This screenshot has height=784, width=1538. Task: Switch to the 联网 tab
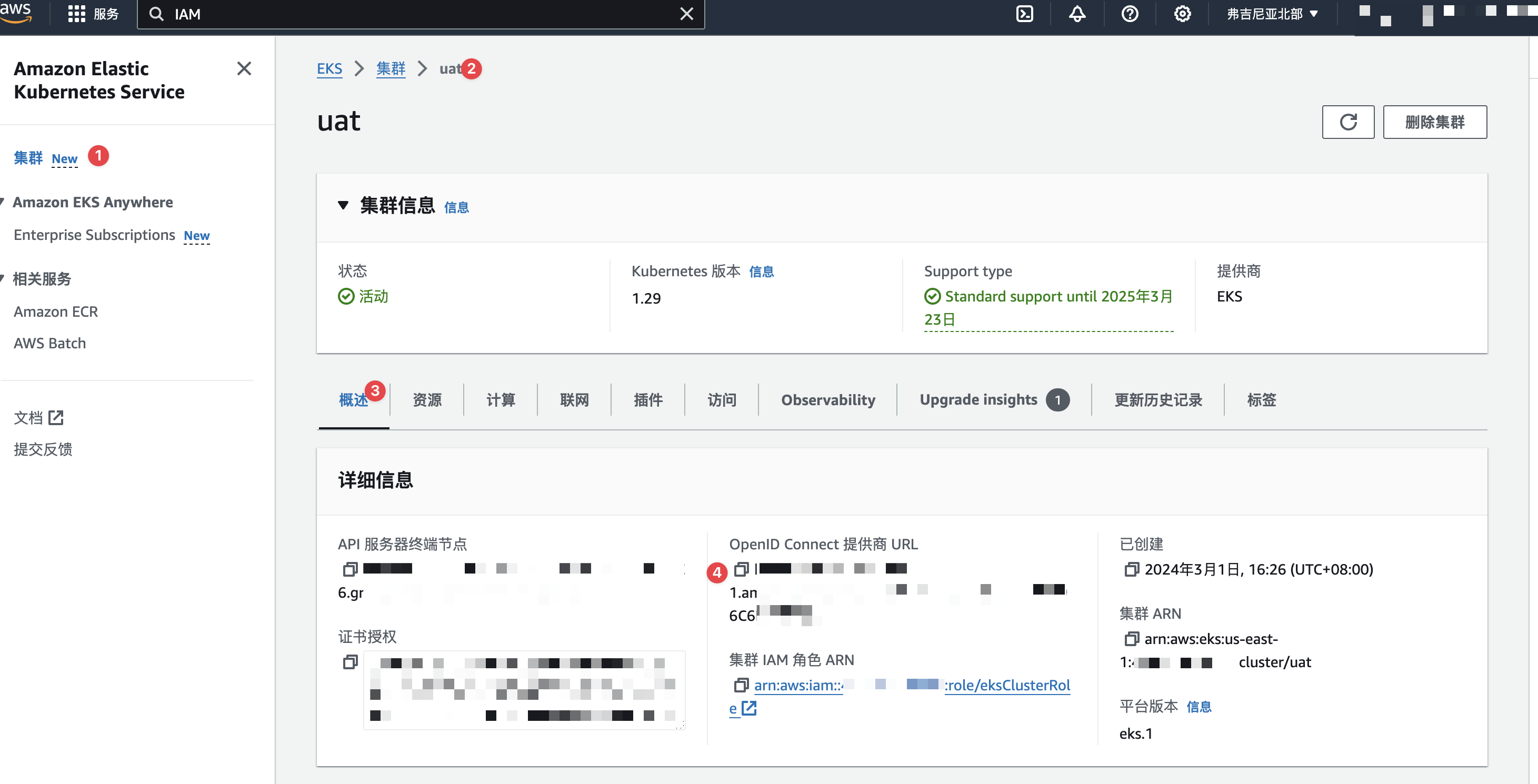coord(574,400)
